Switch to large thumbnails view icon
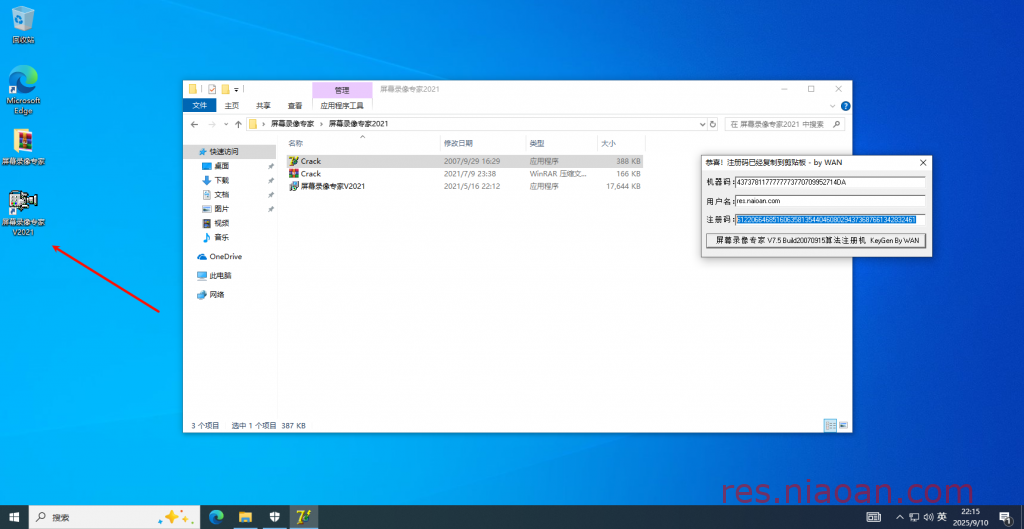 point(843,425)
